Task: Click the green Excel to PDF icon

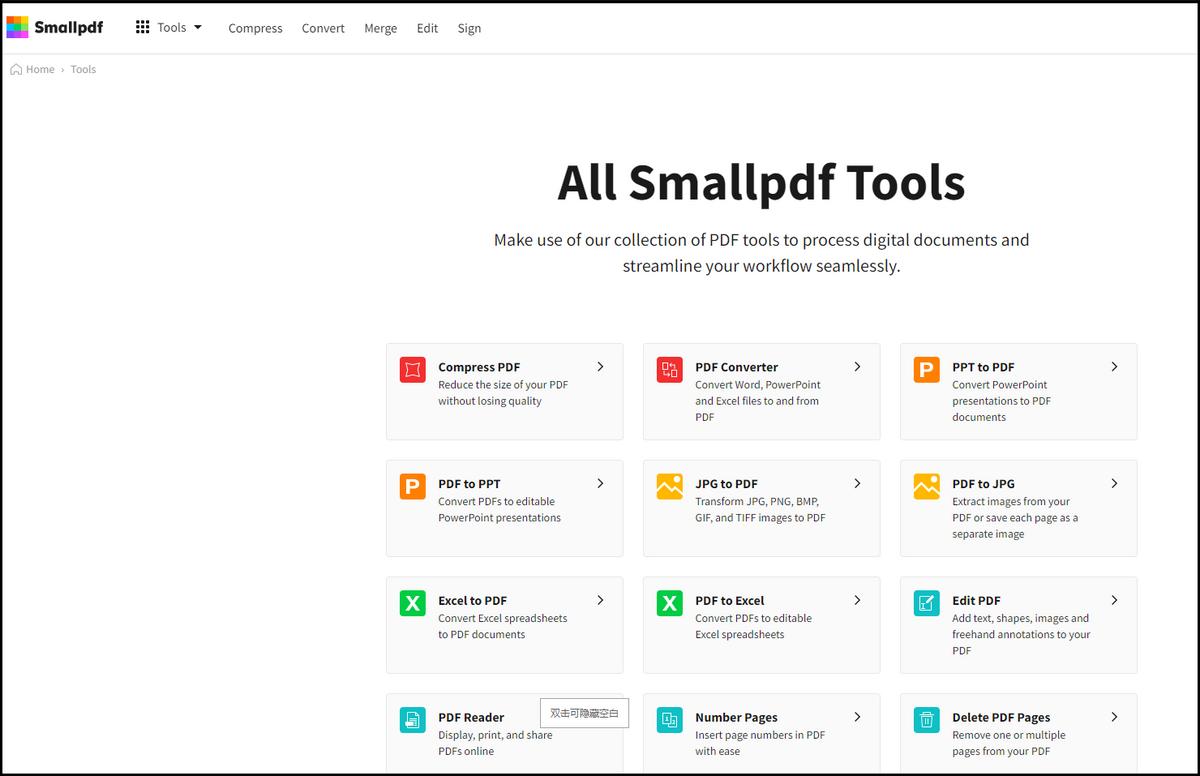Action: tap(412, 603)
